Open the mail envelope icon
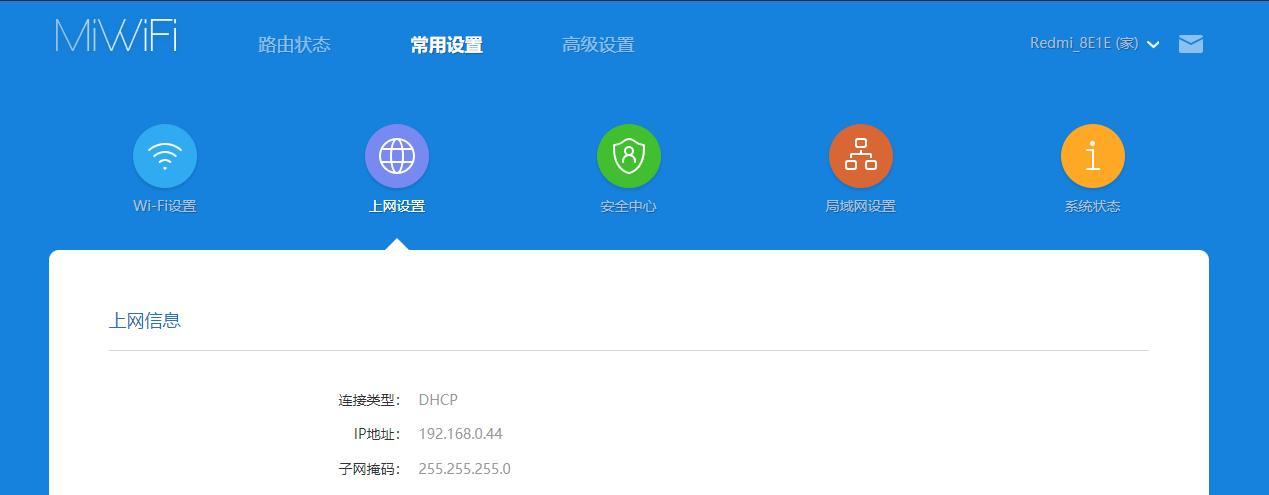The width and height of the screenshot is (1269, 495). [x=1190, y=44]
